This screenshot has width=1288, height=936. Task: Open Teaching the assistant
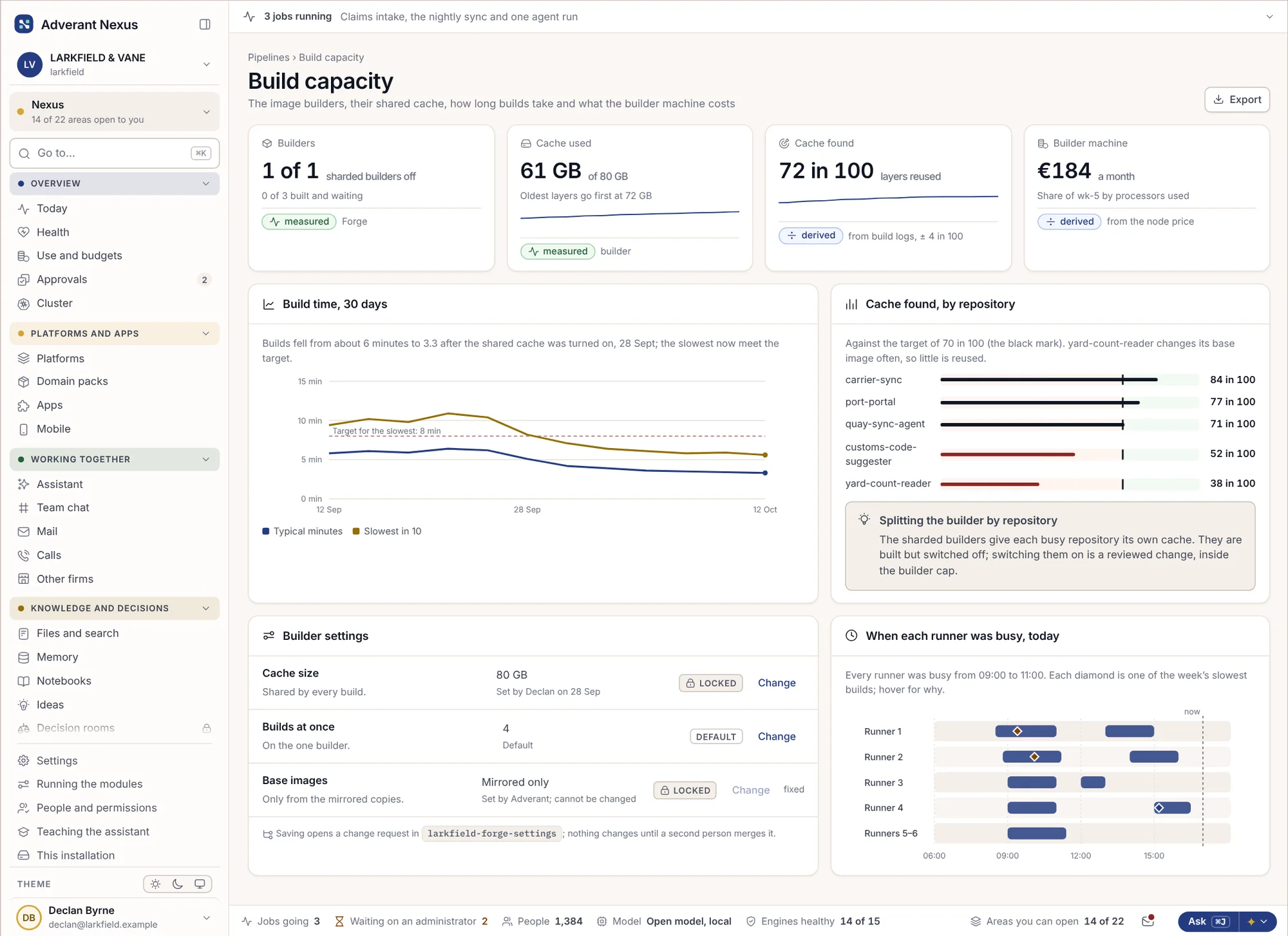[115, 832]
